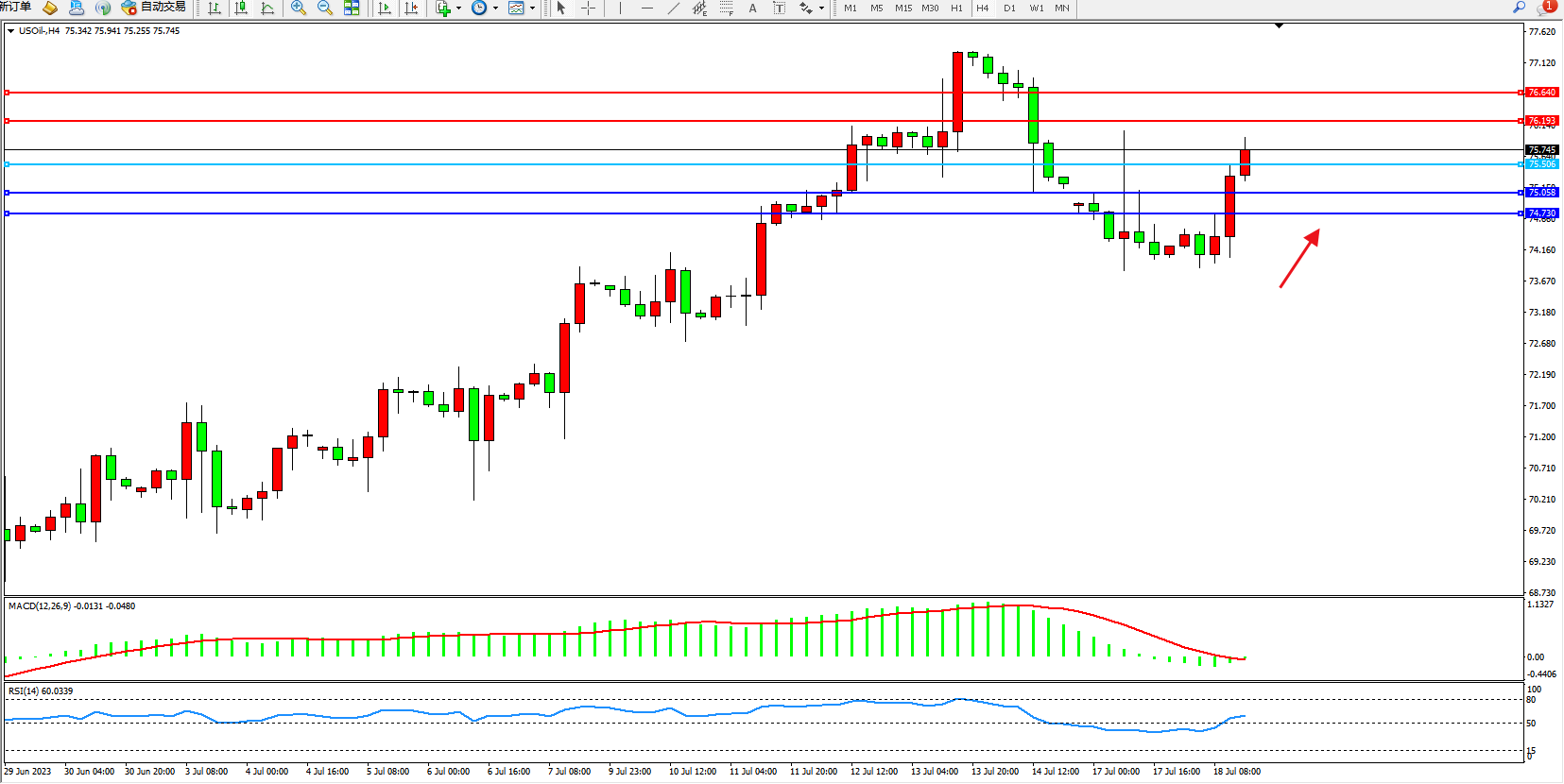Viewport: 1564px width, 784px height.
Task: Pick the Fibonacci retracement tool
Action: pyautogui.click(x=726, y=8)
